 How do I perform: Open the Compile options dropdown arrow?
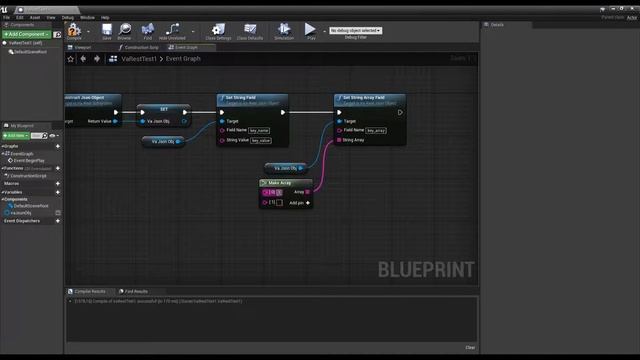88,31
